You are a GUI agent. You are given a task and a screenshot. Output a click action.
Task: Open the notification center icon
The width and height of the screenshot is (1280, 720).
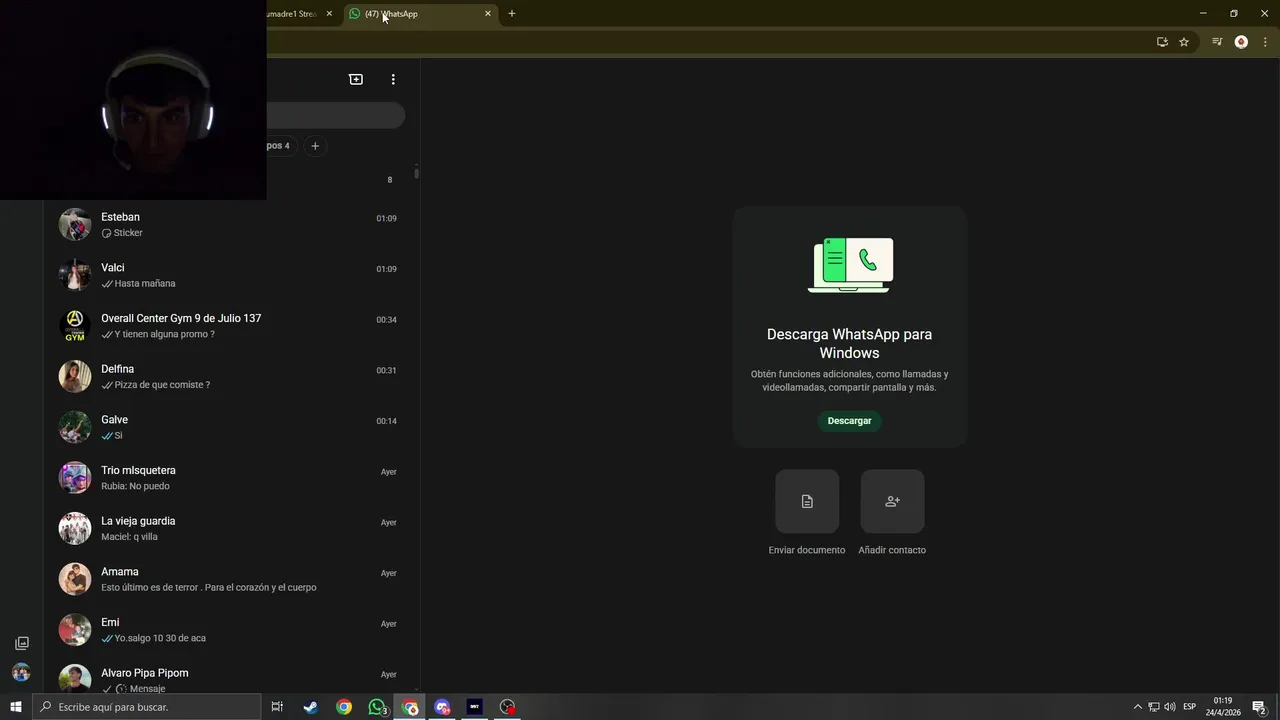1260,707
